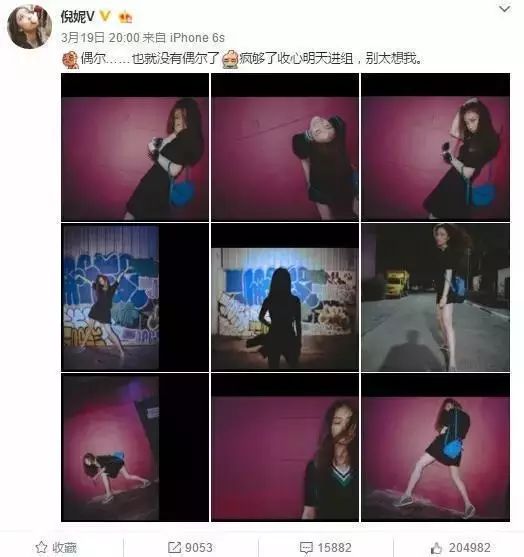Viewport: 524px width, 557px height.
Task: Open the silhouette against graffiti photo
Action: (285, 297)
